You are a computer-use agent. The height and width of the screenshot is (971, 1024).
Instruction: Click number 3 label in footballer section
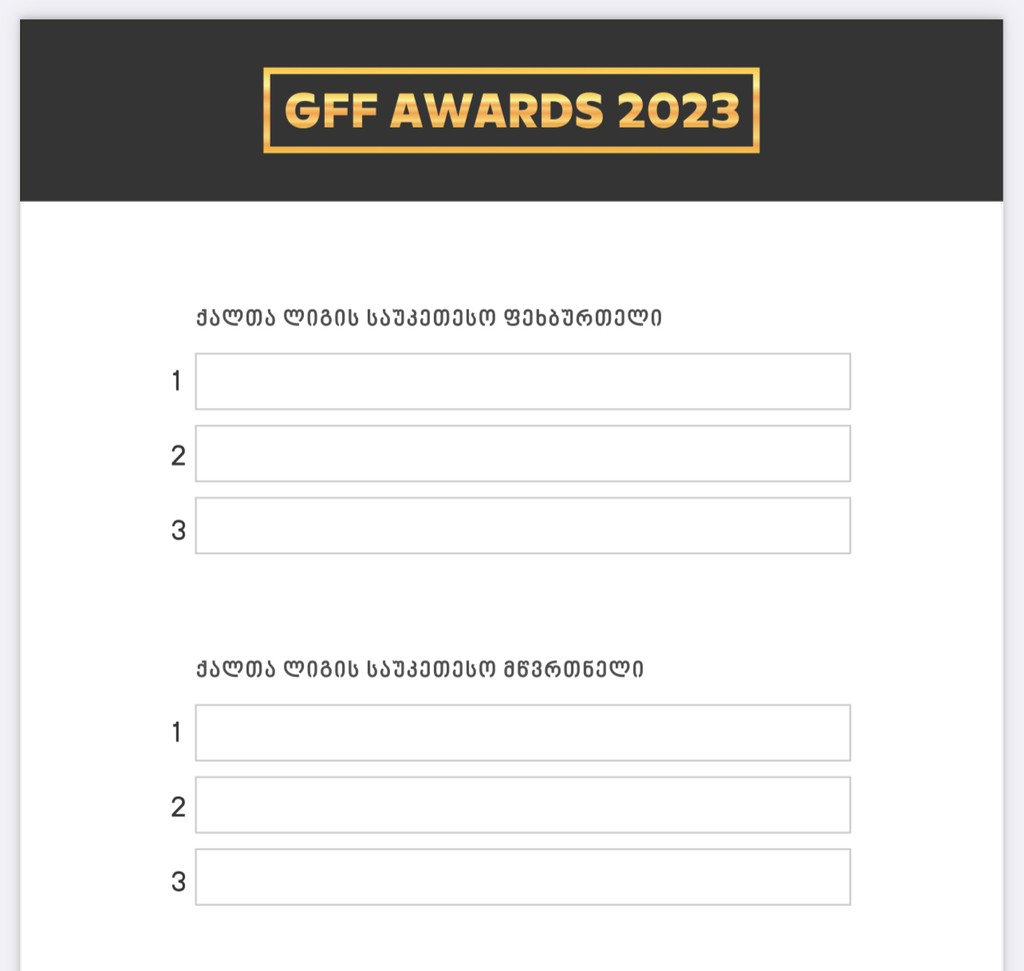178,530
